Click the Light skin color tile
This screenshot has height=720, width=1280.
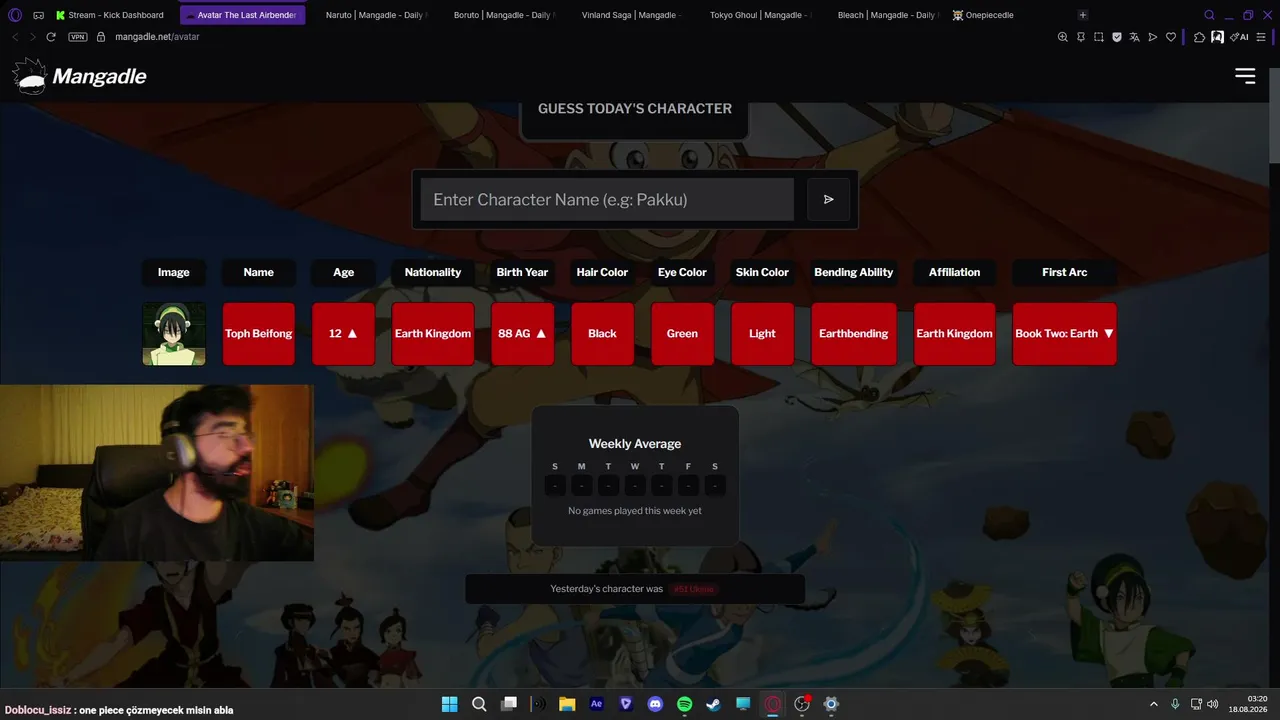(x=762, y=334)
